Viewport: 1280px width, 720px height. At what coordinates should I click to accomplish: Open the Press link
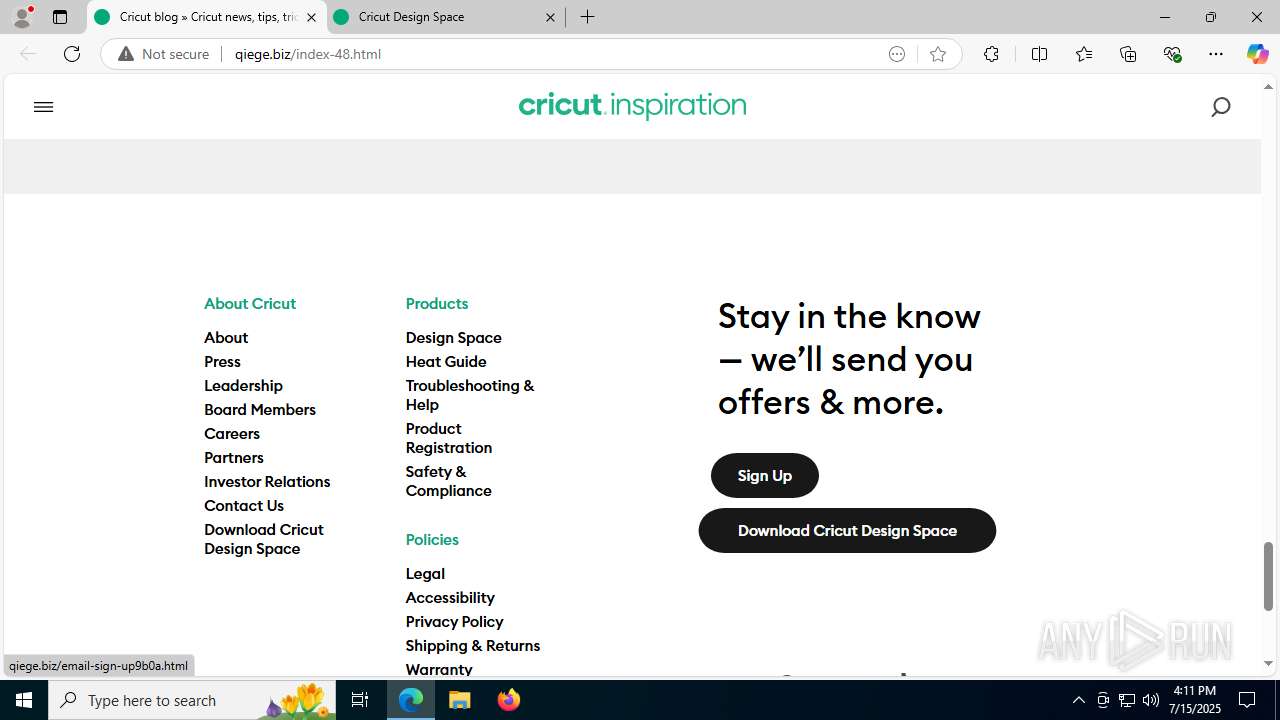[222, 362]
